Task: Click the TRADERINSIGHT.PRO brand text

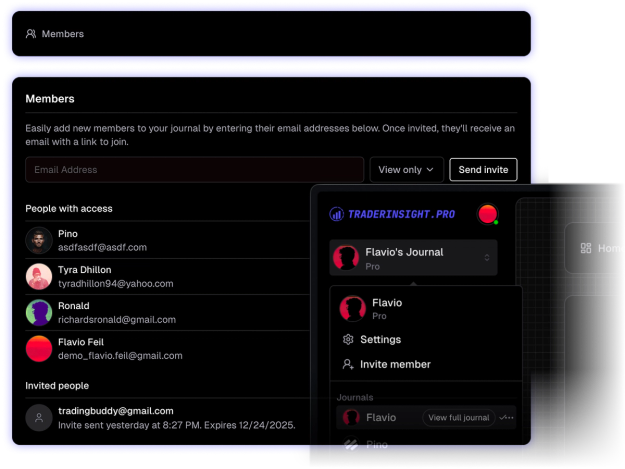Action: click(x=401, y=214)
